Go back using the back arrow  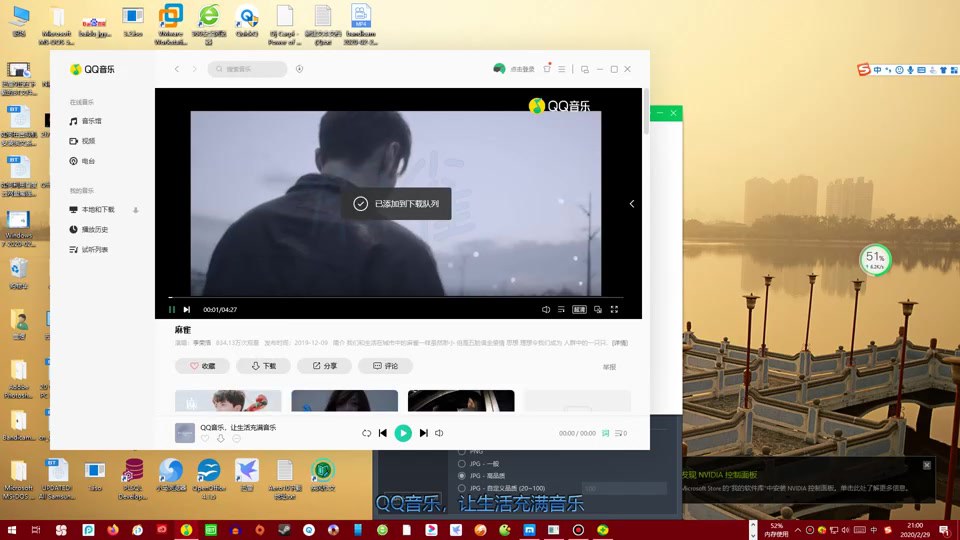point(177,69)
